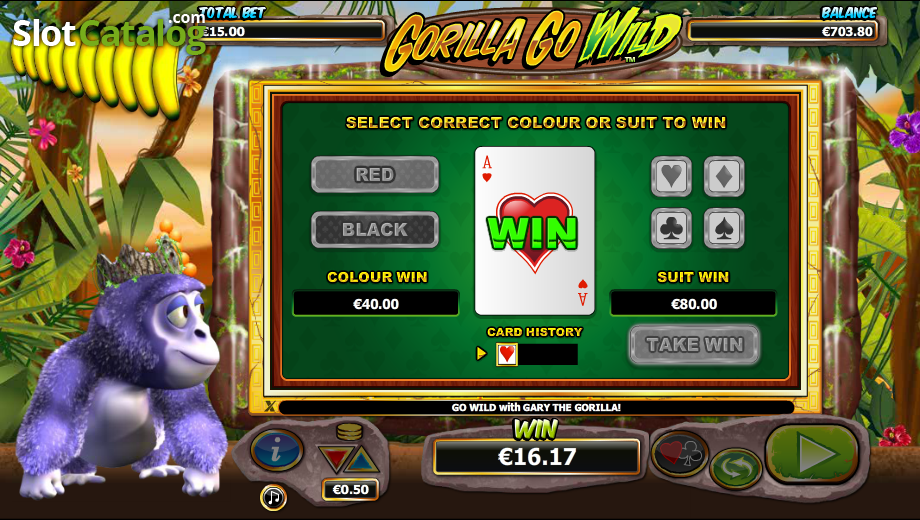Close the message bar with X icon
This screenshot has width=920, height=520.
pyautogui.click(x=270, y=406)
